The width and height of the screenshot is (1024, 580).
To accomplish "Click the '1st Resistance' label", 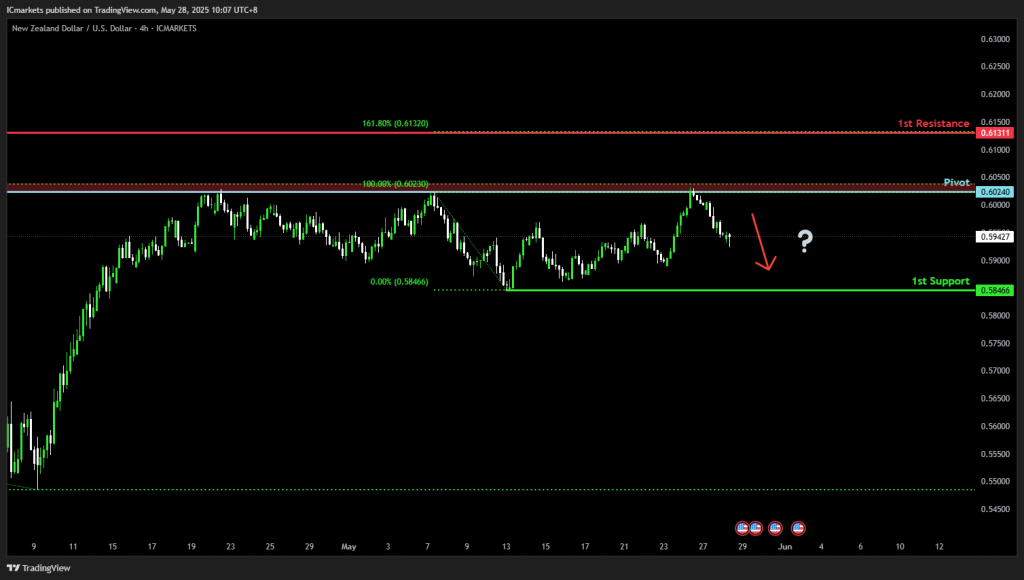I will click(933, 123).
